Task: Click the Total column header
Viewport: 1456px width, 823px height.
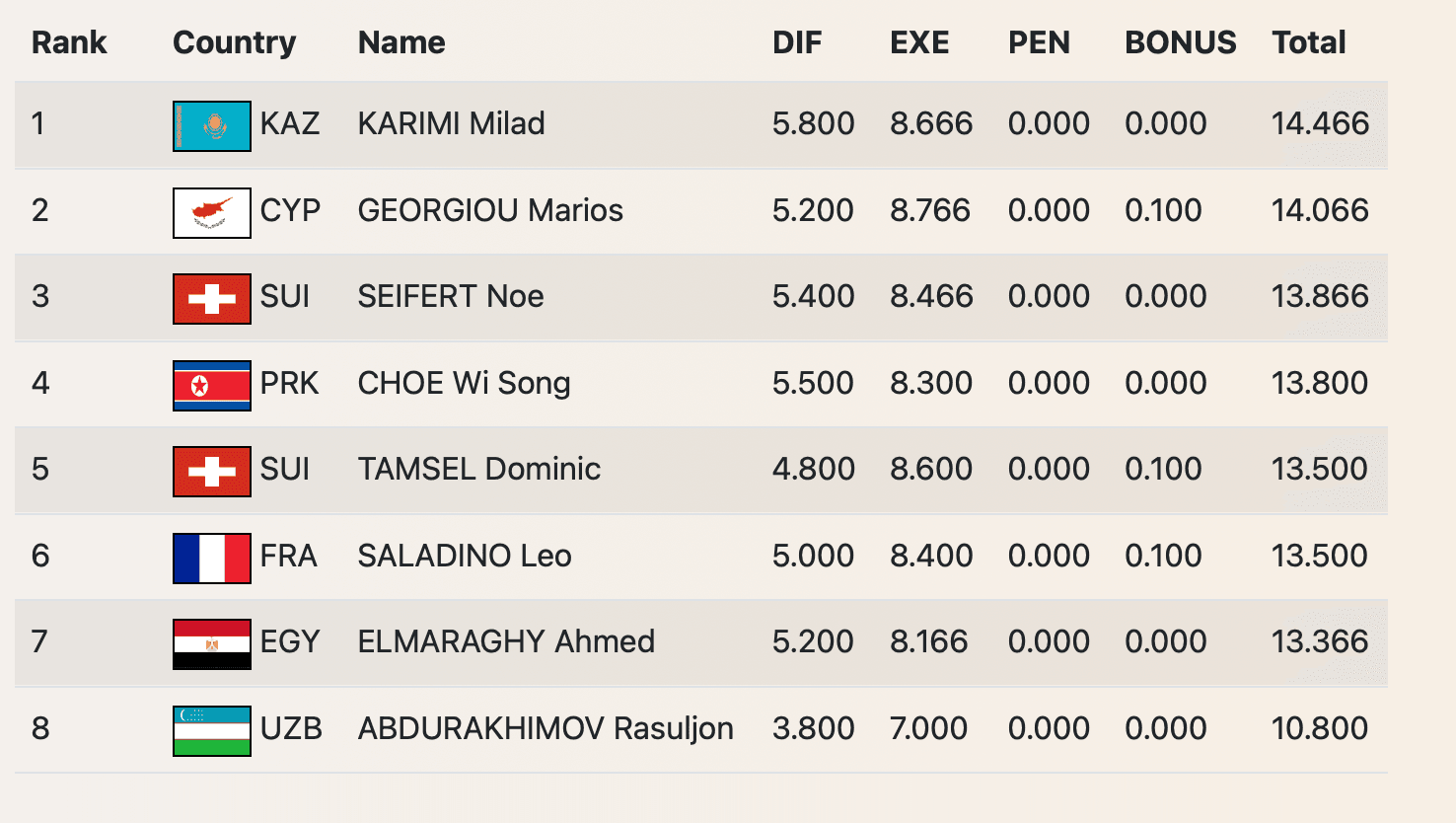Action: (1308, 42)
